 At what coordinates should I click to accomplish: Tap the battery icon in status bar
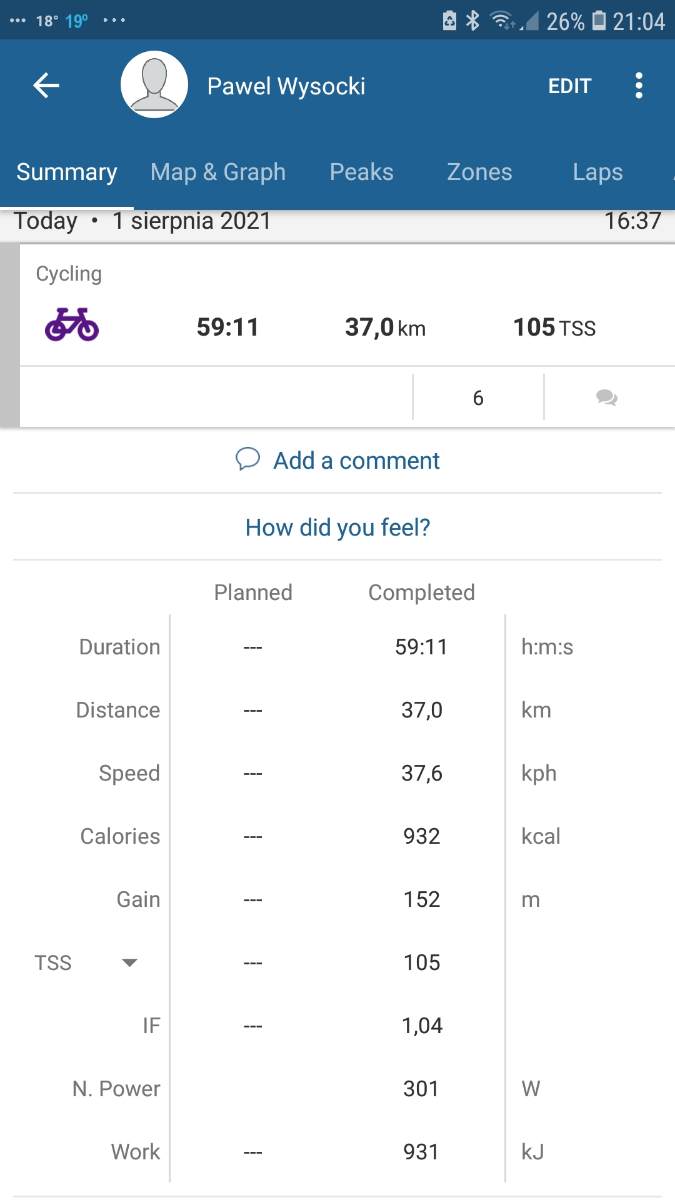pos(599,20)
